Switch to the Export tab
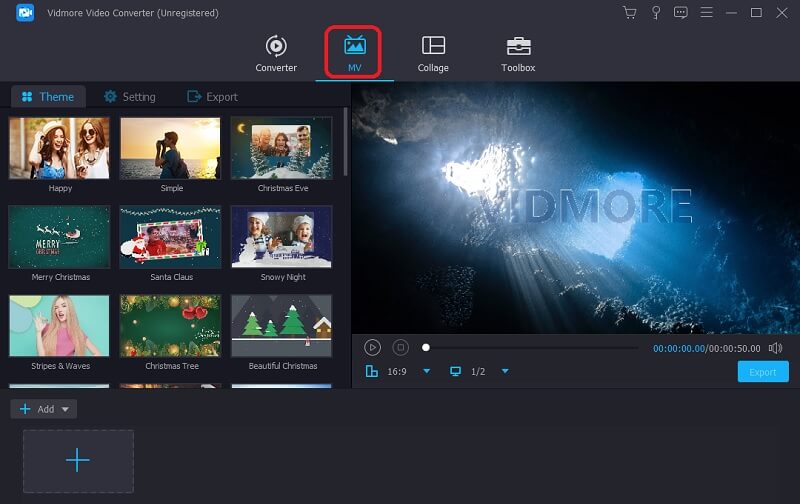This screenshot has height=504, width=800. pos(213,97)
